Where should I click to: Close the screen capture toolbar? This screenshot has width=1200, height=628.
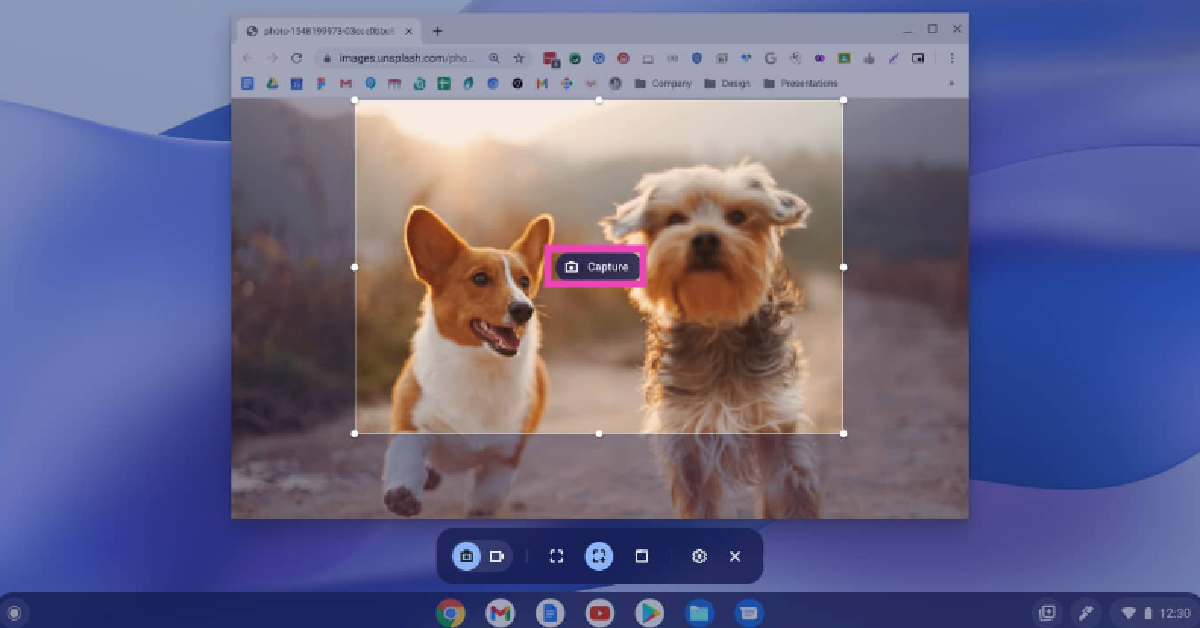point(735,556)
